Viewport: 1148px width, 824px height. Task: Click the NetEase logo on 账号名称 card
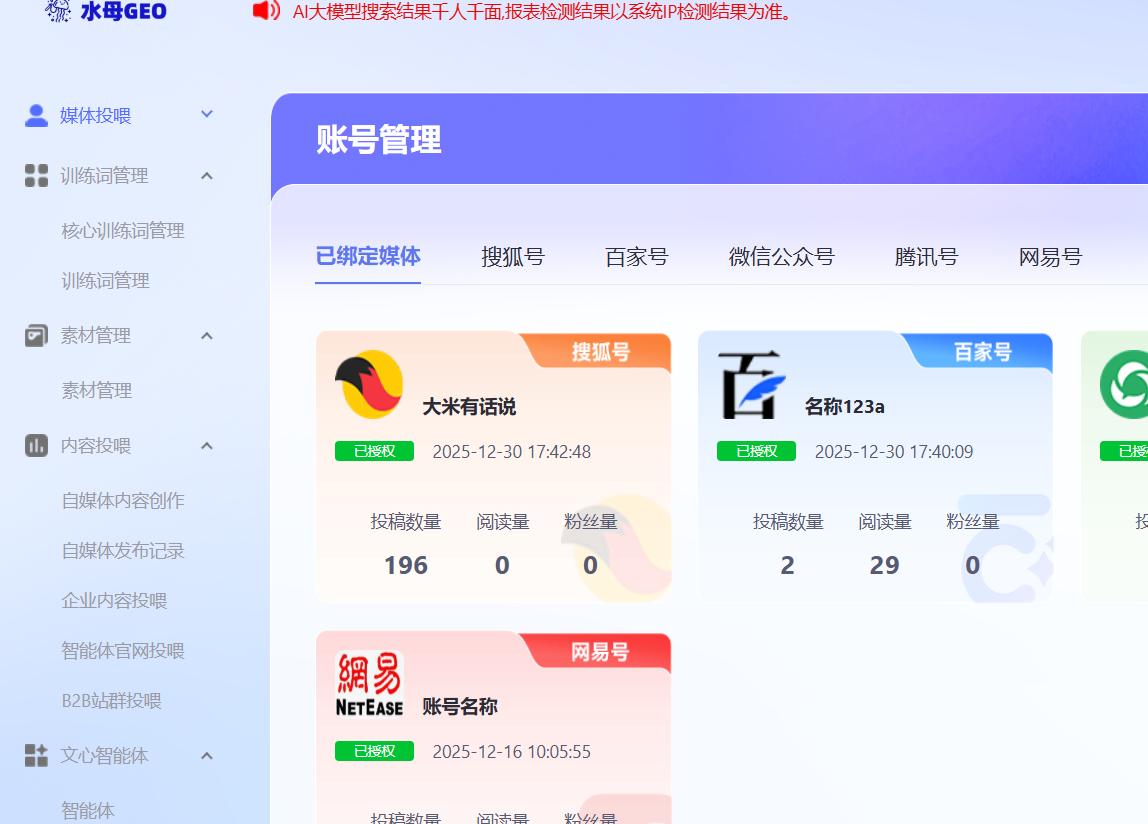pos(369,685)
